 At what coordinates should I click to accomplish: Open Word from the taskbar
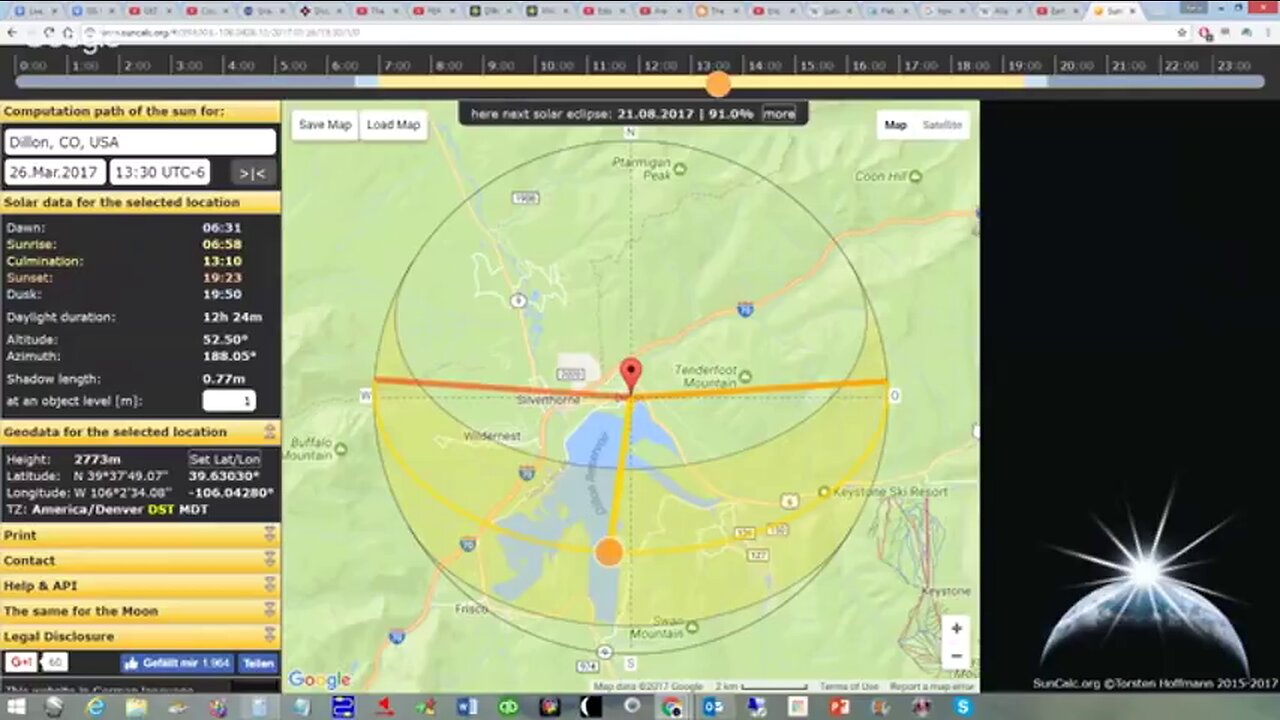(x=466, y=707)
